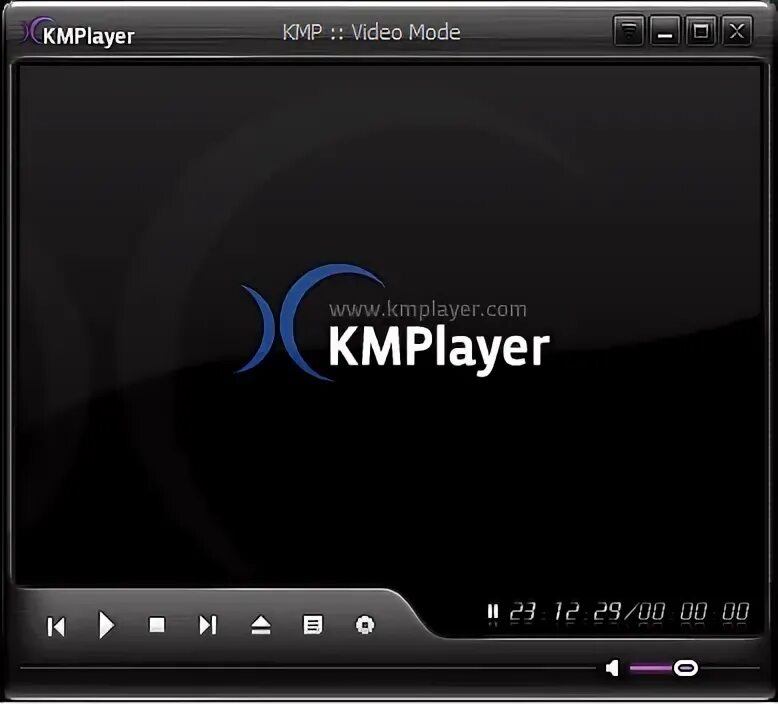Minimize the KMPlayer window
778x704 pixels.
click(664, 31)
